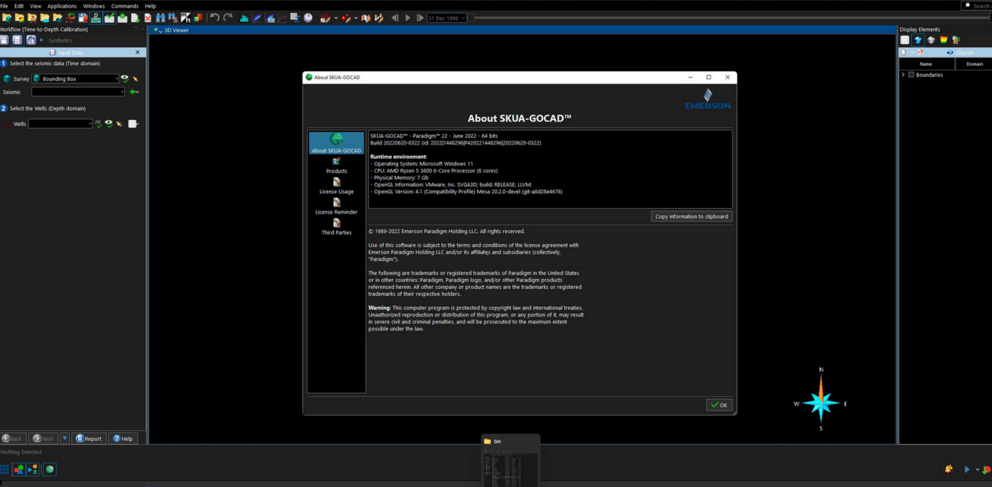
Task: Open the Help menu
Action: (x=150, y=6)
